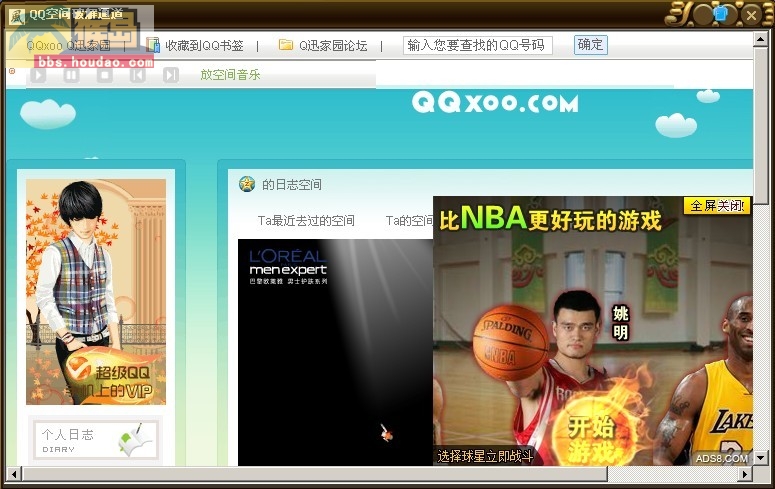Switch to the Ta最近去过的空间 tab
Image resolution: width=775 pixels, height=489 pixels.
pos(306,221)
